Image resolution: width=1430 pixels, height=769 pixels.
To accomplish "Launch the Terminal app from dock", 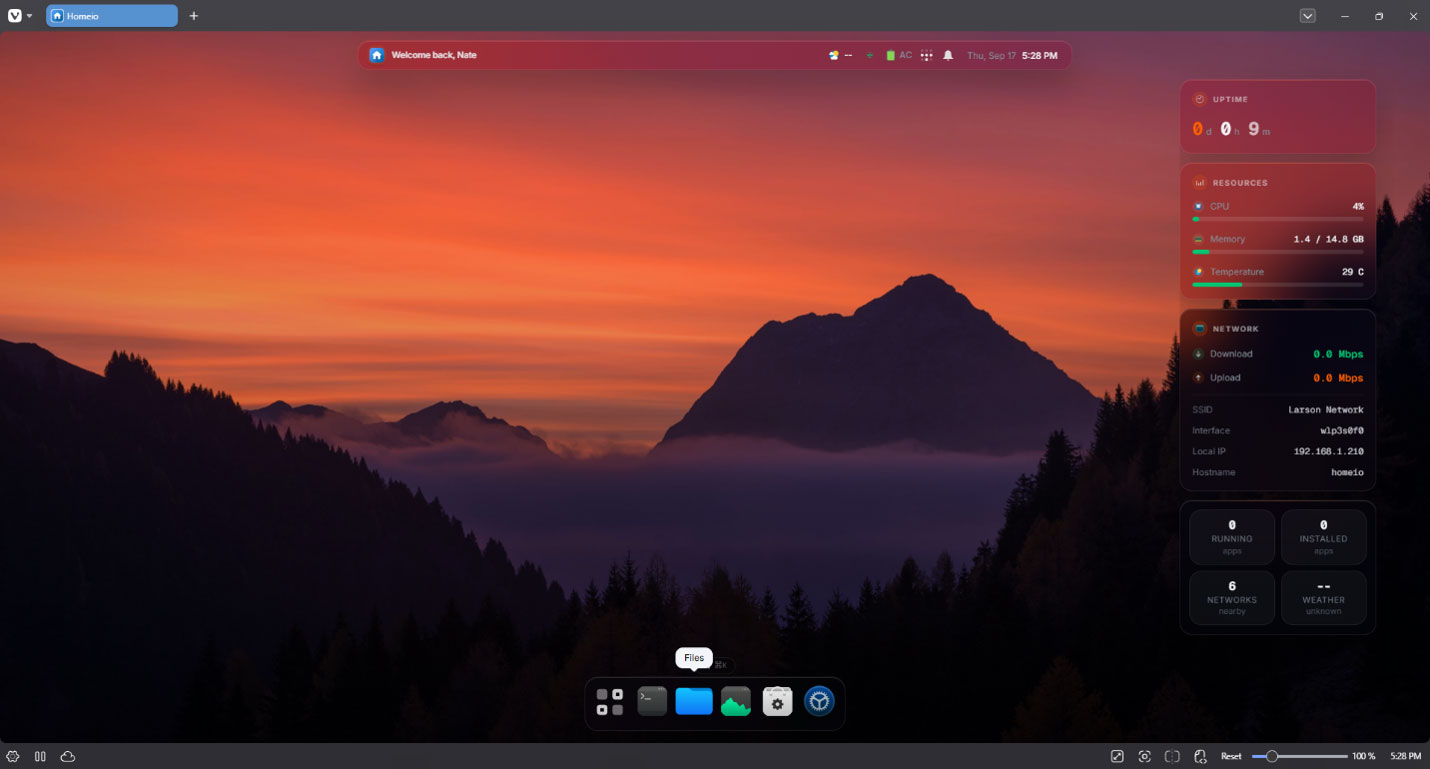I will [652, 702].
